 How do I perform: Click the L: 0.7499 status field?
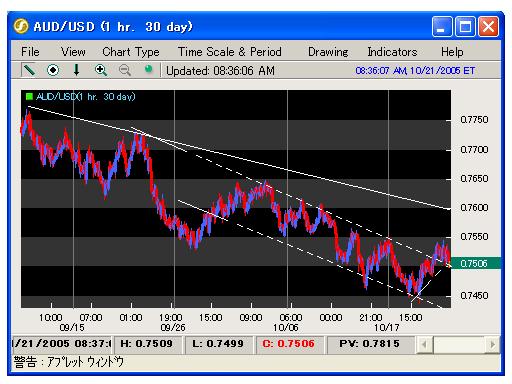coord(218,344)
